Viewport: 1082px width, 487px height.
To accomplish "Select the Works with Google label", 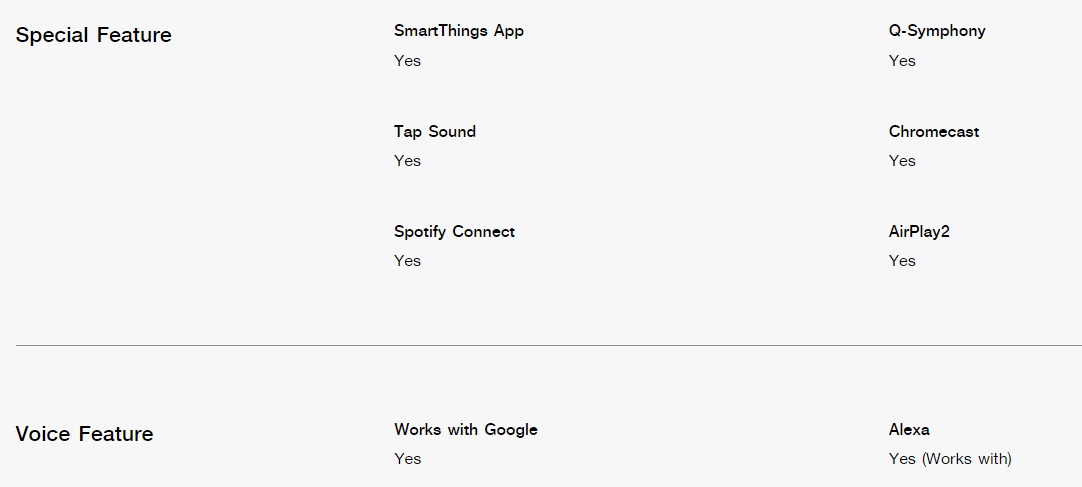I will coord(466,429).
